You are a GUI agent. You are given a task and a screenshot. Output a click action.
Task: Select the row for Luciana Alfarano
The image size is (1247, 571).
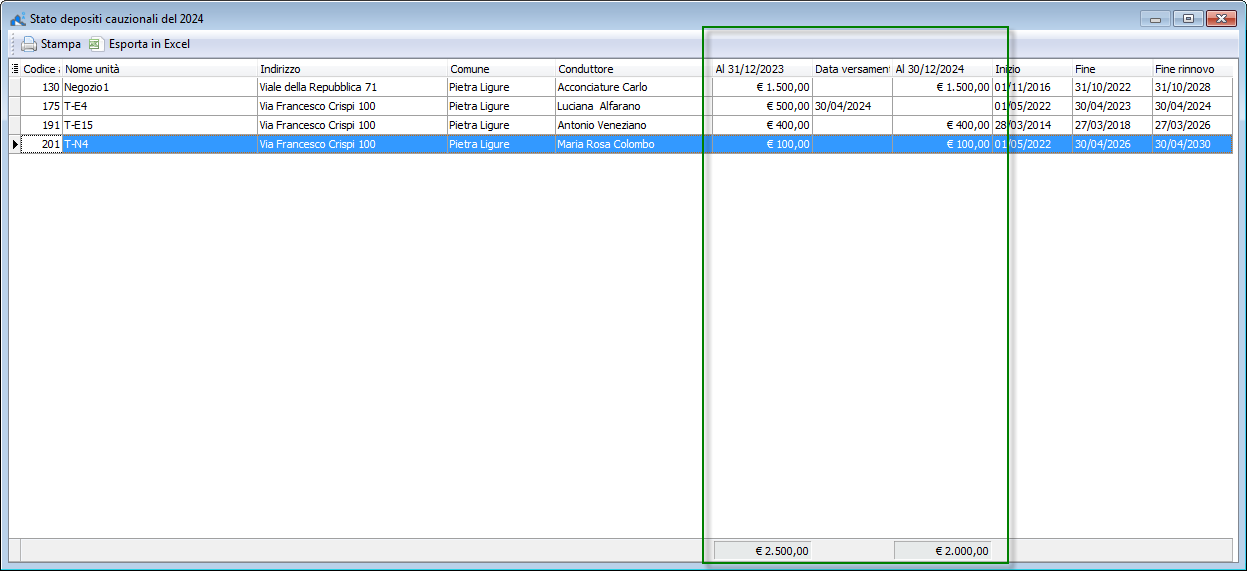(632, 106)
